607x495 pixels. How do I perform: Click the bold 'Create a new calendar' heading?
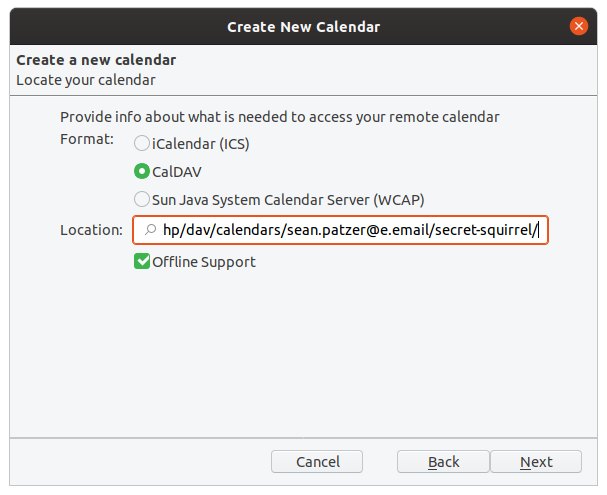click(x=96, y=60)
